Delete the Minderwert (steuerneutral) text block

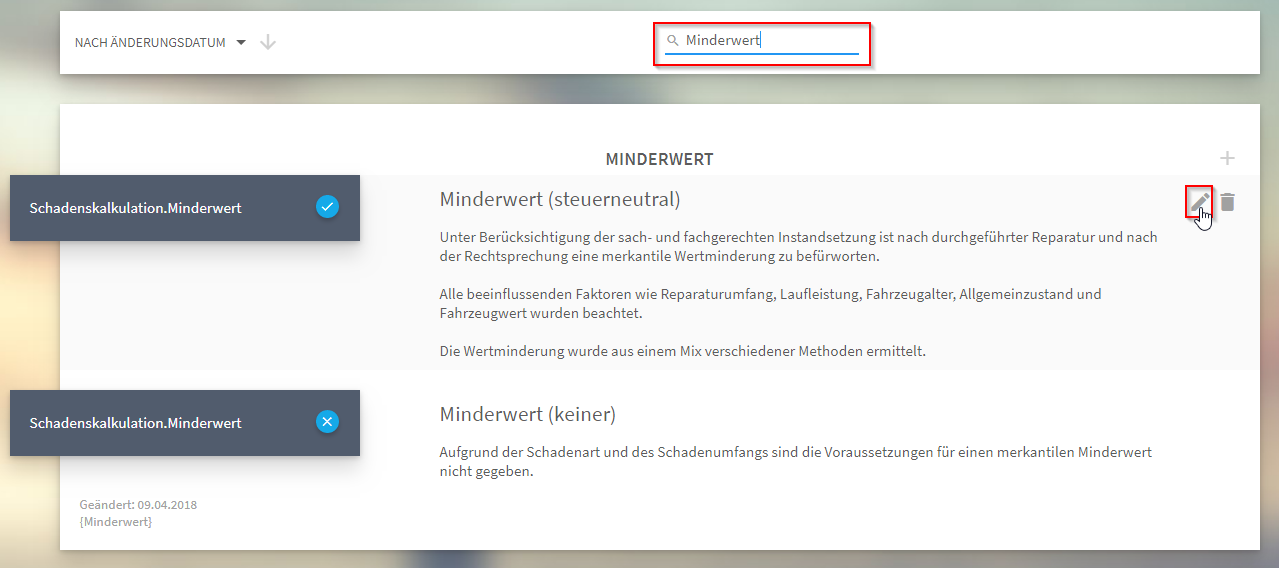[1228, 202]
